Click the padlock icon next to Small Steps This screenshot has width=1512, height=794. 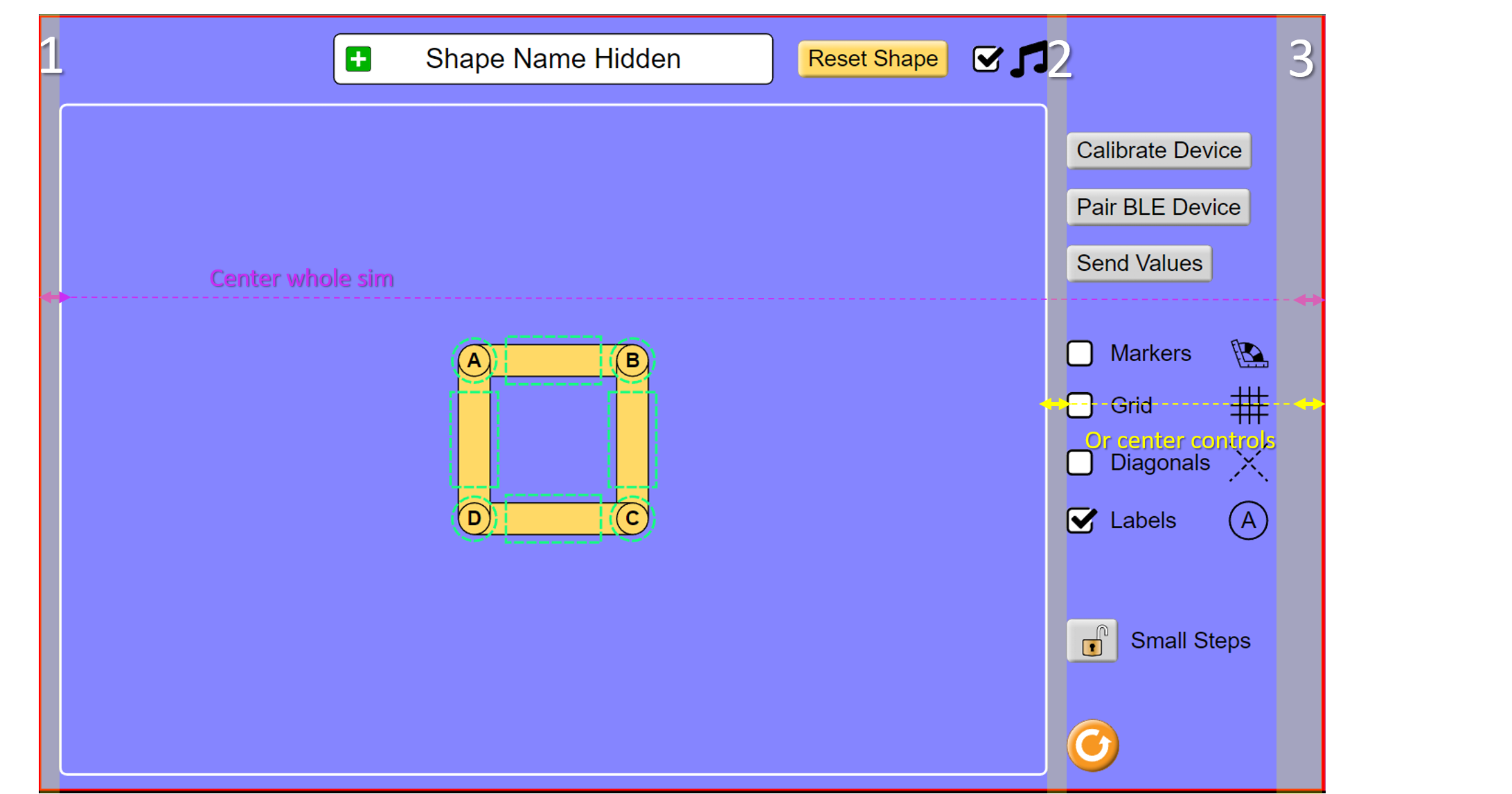(1092, 640)
